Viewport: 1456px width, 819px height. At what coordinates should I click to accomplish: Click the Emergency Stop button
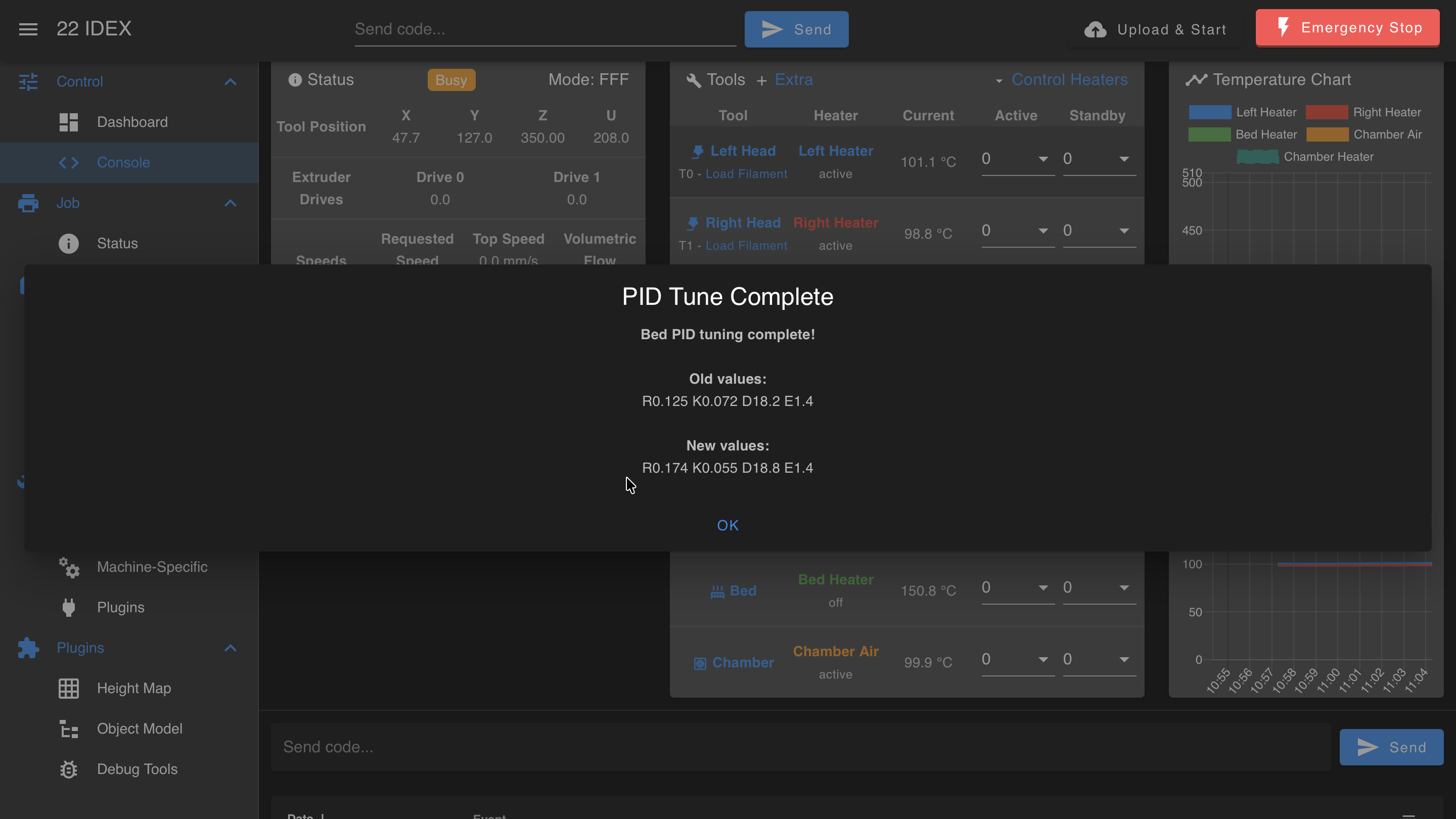[x=1347, y=28]
